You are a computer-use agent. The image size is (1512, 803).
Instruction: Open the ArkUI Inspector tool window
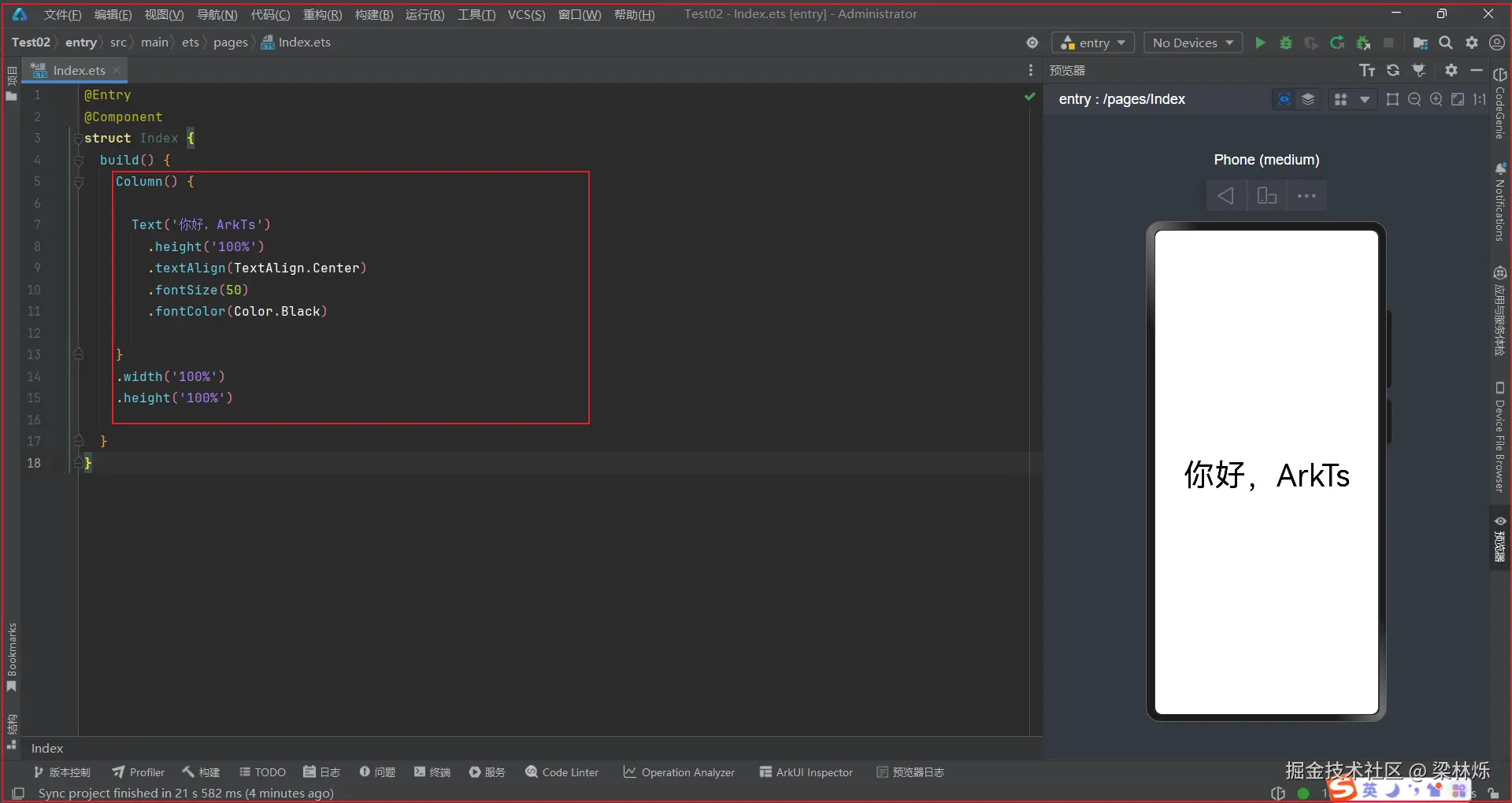(x=806, y=772)
